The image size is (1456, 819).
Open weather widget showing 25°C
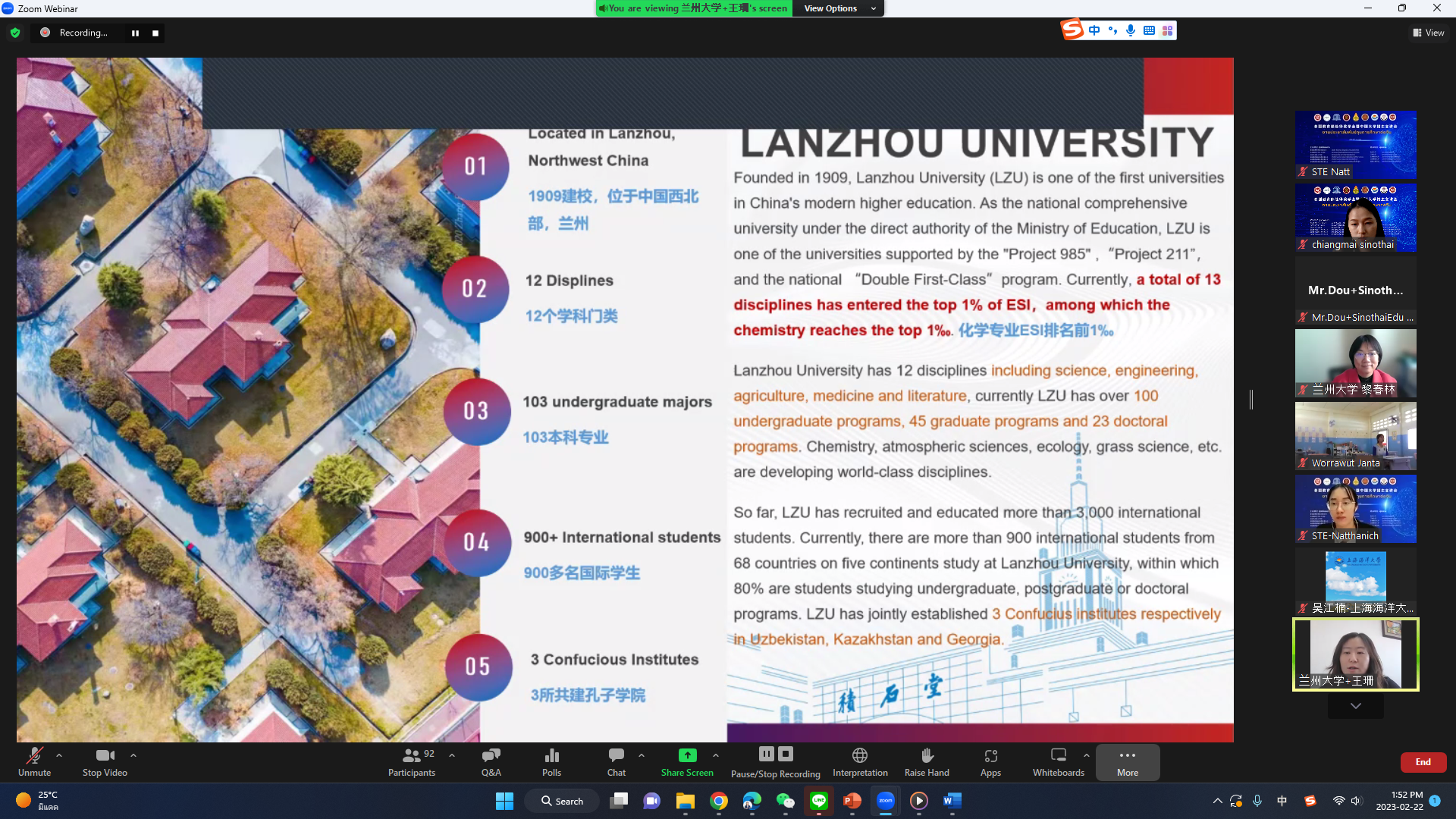[37, 801]
